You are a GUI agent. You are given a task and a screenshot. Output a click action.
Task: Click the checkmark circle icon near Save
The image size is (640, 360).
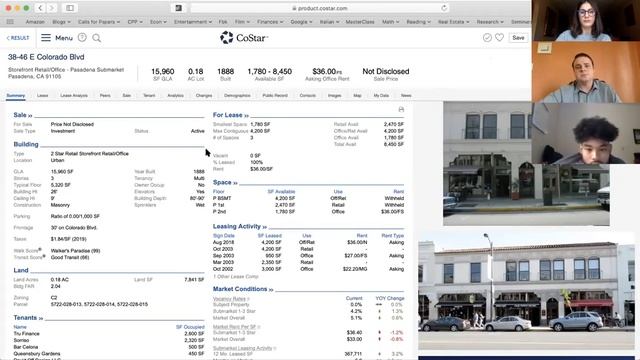tap(487, 38)
